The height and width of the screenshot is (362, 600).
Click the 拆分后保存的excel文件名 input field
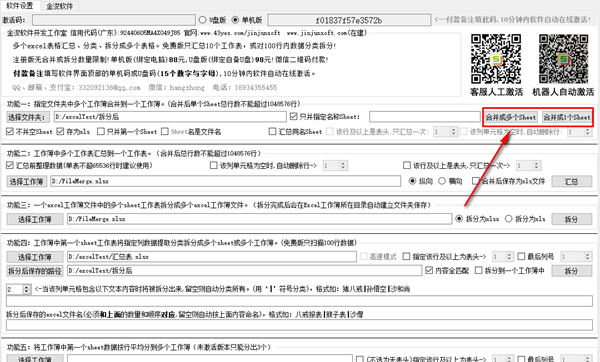tap(299, 325)
